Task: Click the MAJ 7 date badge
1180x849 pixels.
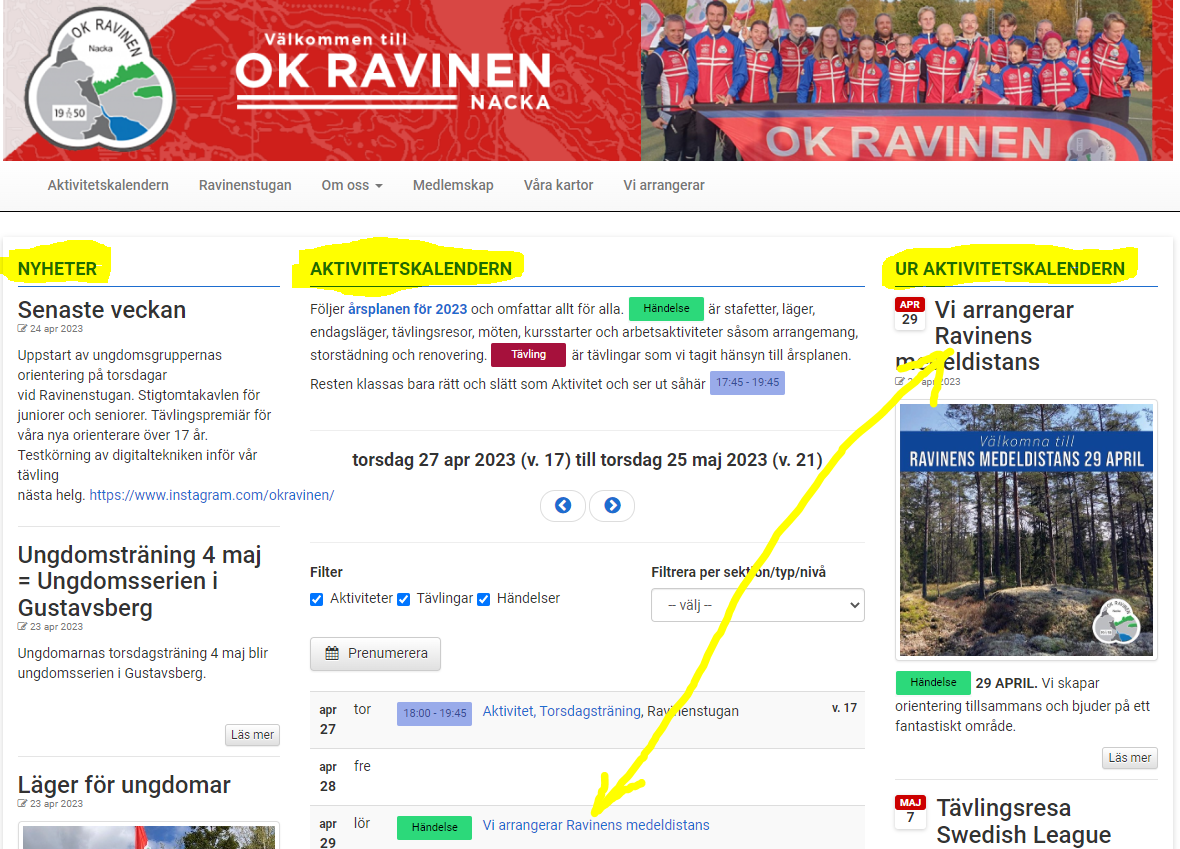Action: [911, 811]
